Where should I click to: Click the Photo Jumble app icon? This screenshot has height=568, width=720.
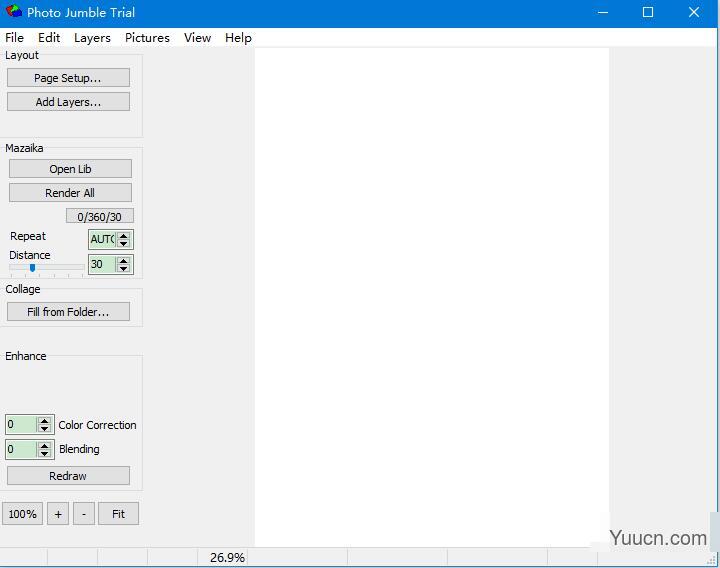tap(13, 12)
